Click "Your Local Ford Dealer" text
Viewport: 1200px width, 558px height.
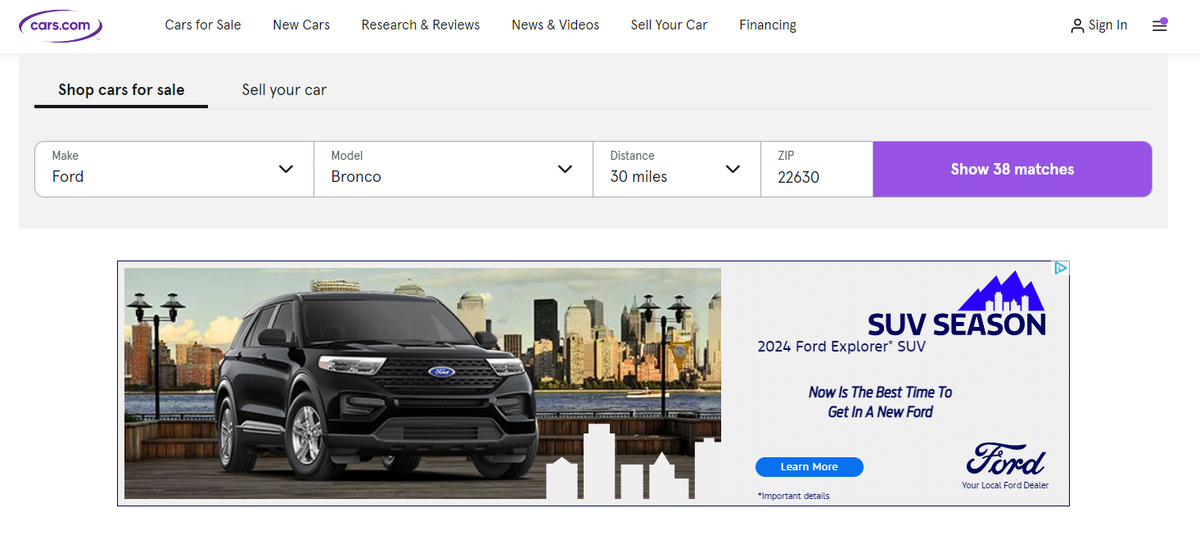point(1005,486)
